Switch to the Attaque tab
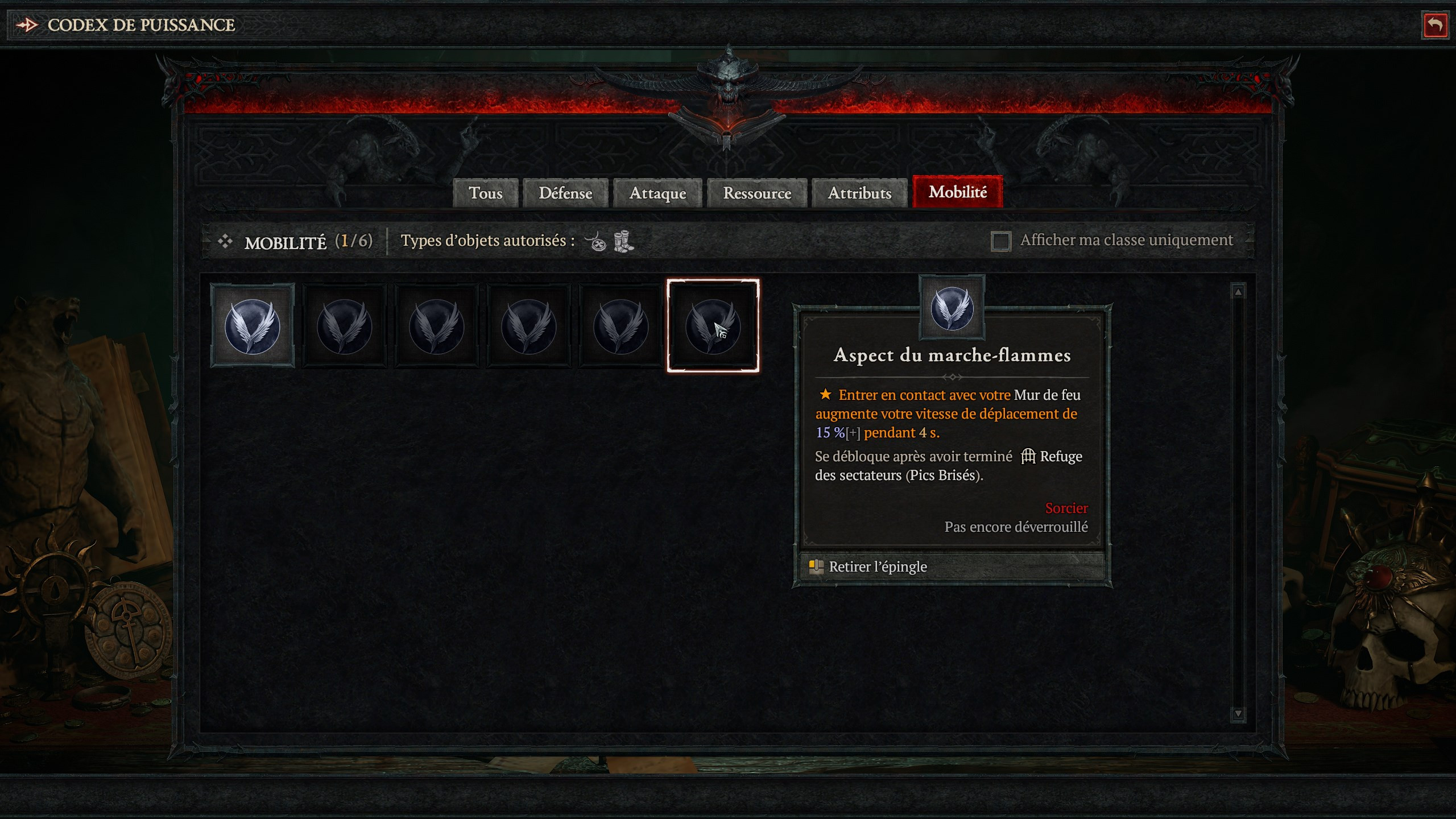 coord(656,192)
